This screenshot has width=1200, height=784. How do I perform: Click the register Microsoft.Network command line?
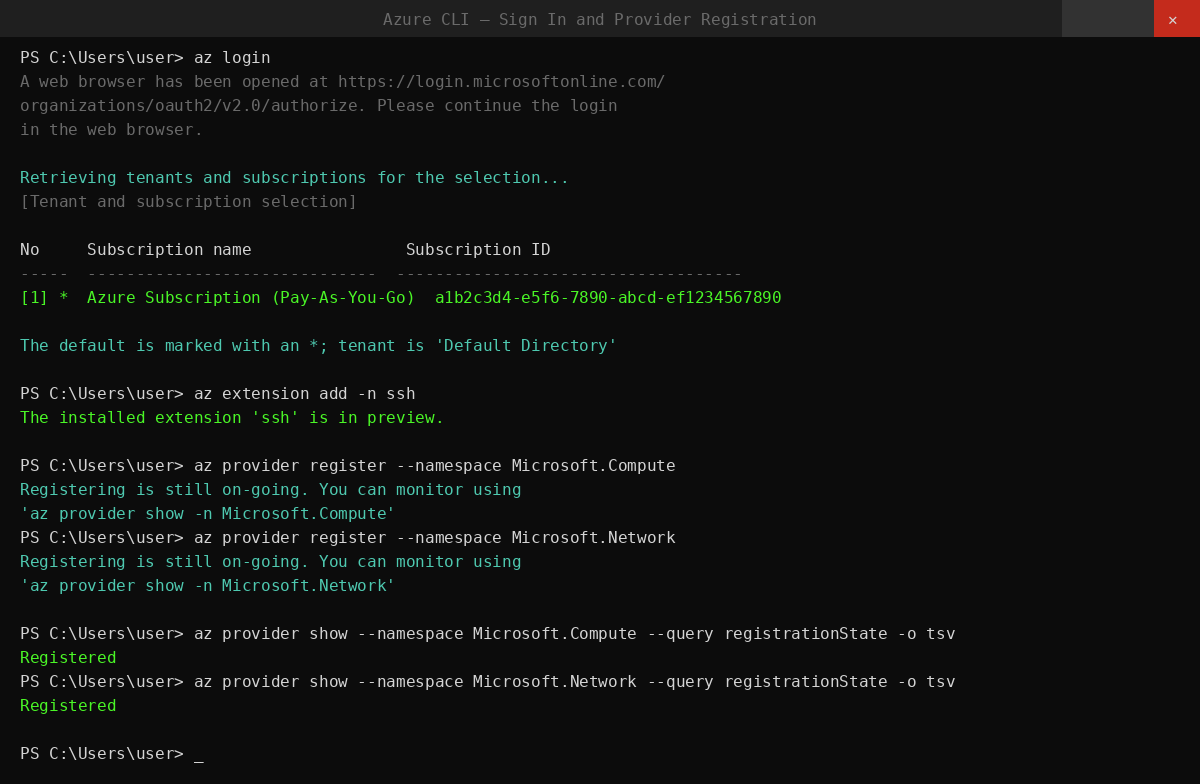click(x=434, y=538)
